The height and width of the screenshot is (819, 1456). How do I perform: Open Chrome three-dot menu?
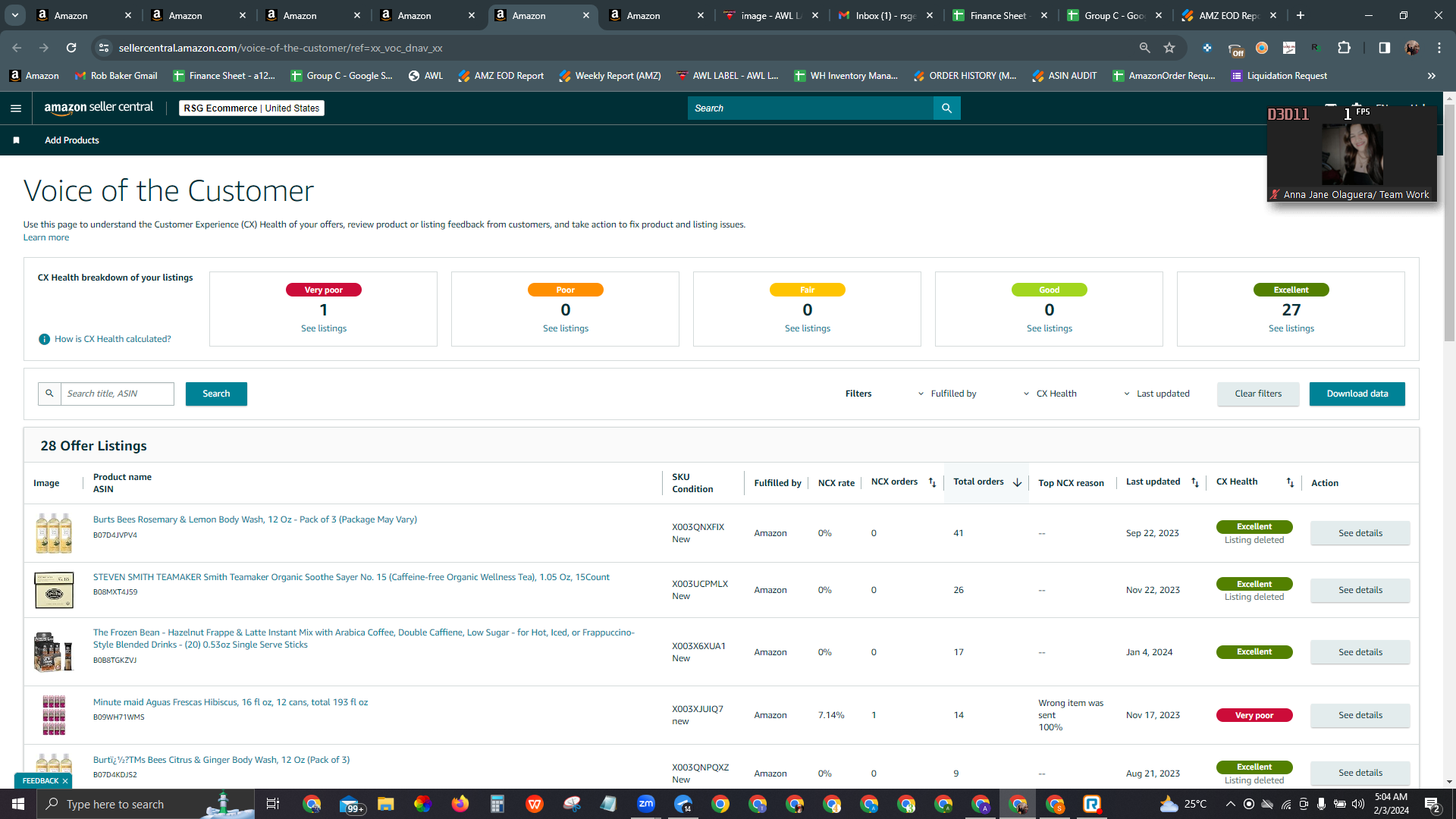[x=1439, y=48]
